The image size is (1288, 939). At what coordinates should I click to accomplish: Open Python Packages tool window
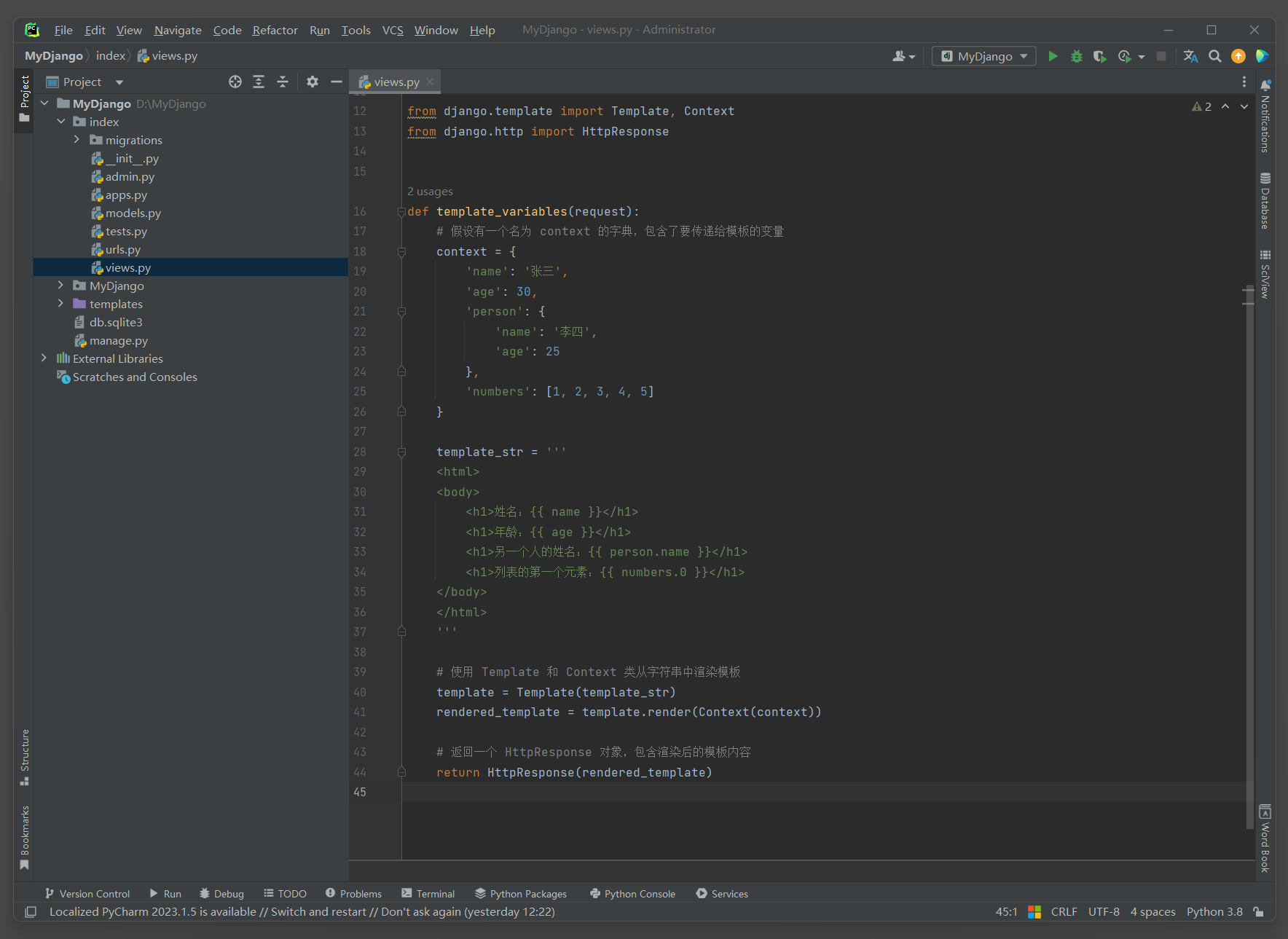point(520,894)
